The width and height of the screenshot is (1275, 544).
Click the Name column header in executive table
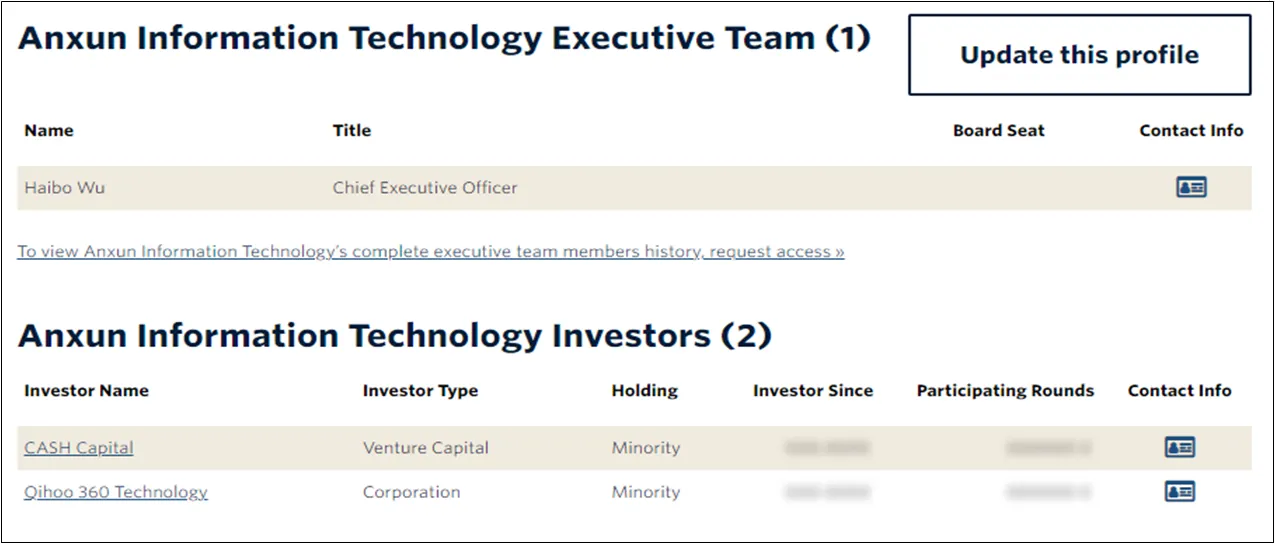[x=49, y=130]
